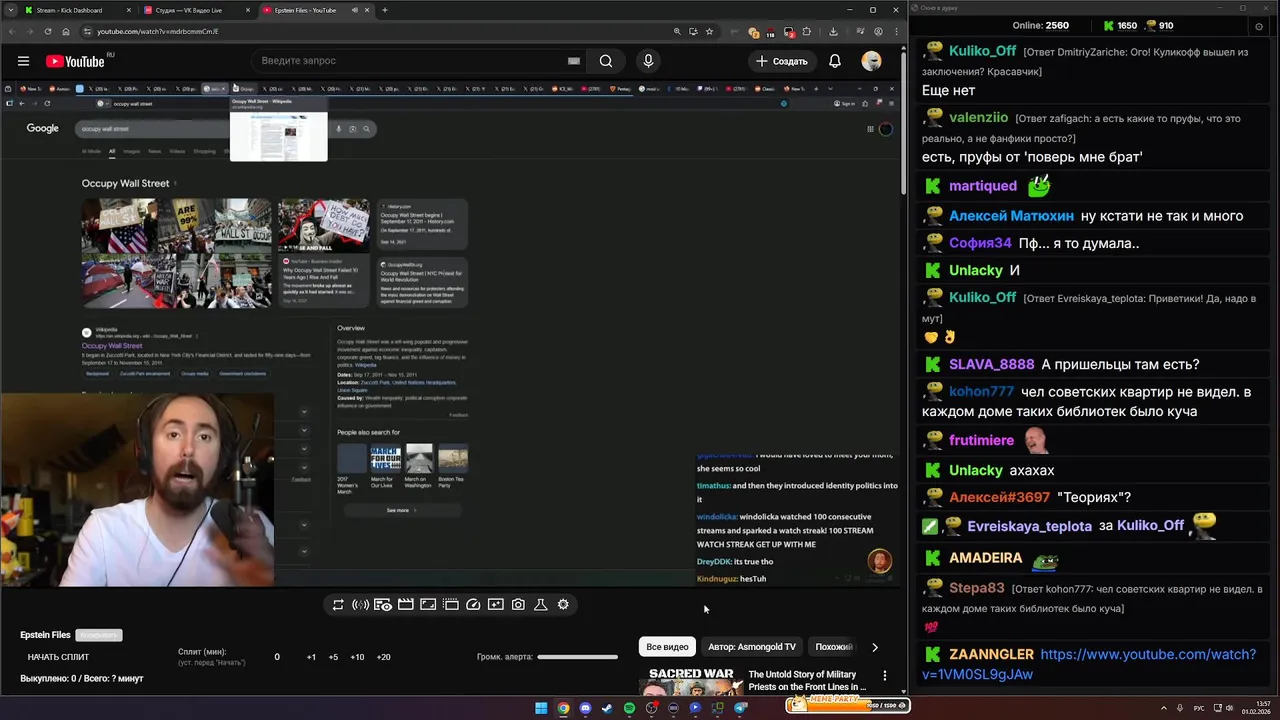
Task: Reload the page in Chrome
Action: (x=47, y=31)
